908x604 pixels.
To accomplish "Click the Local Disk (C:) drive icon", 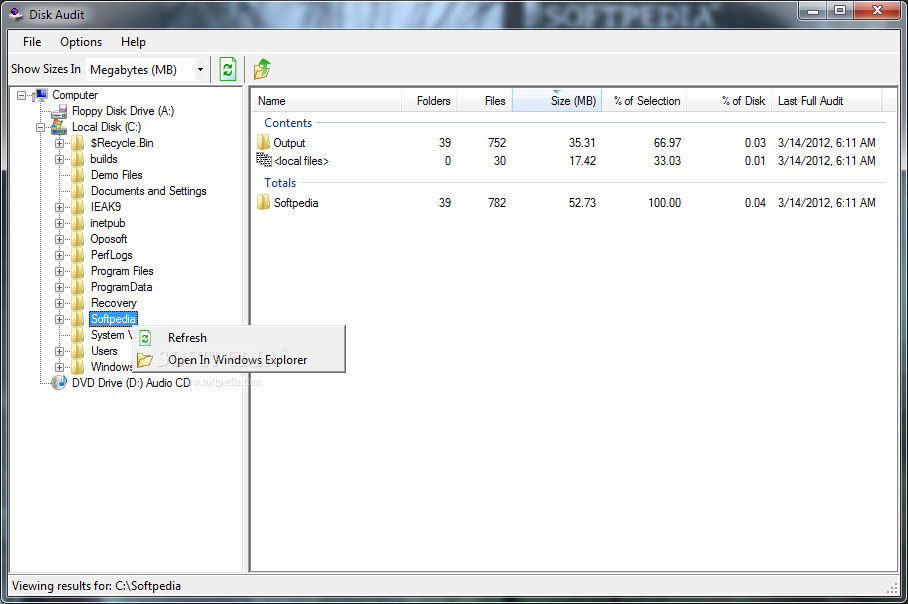I will pyautogui.click(x=59, y=127).
